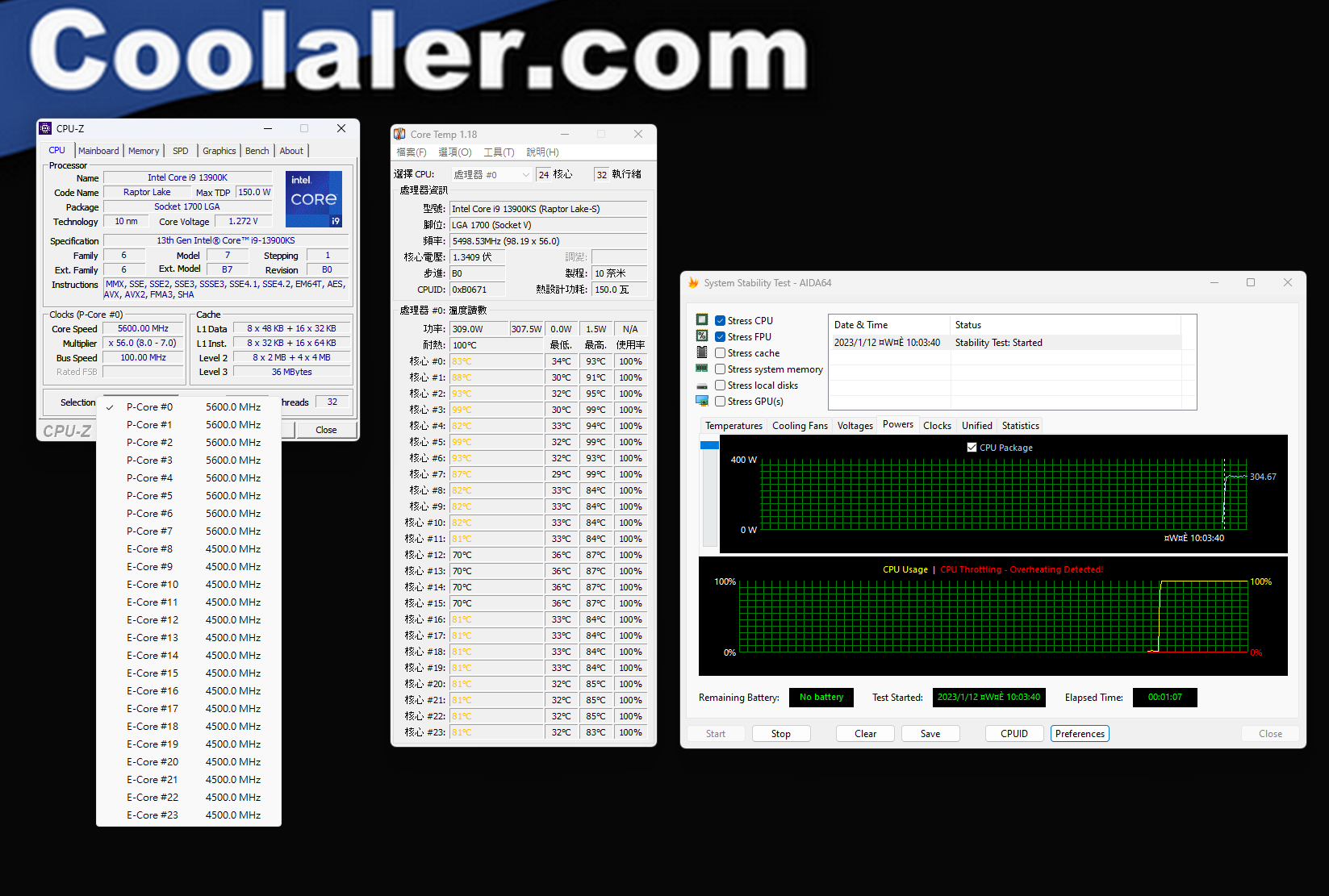
Task: Select P-Core #3 in the clocks list
Action: pyautogui.click(x=189, y=461)
